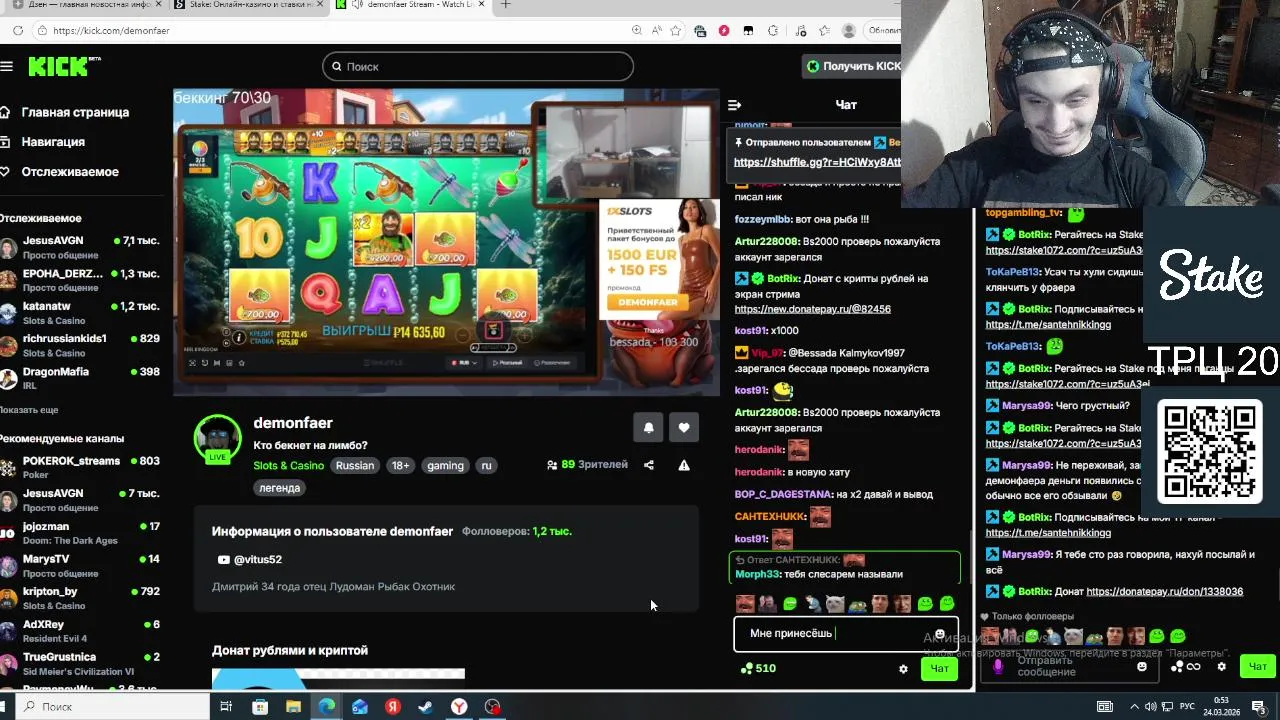Viewport: 1280px width, 720px height.
Task: Open a new browser tab
Action: pos(505,5)
